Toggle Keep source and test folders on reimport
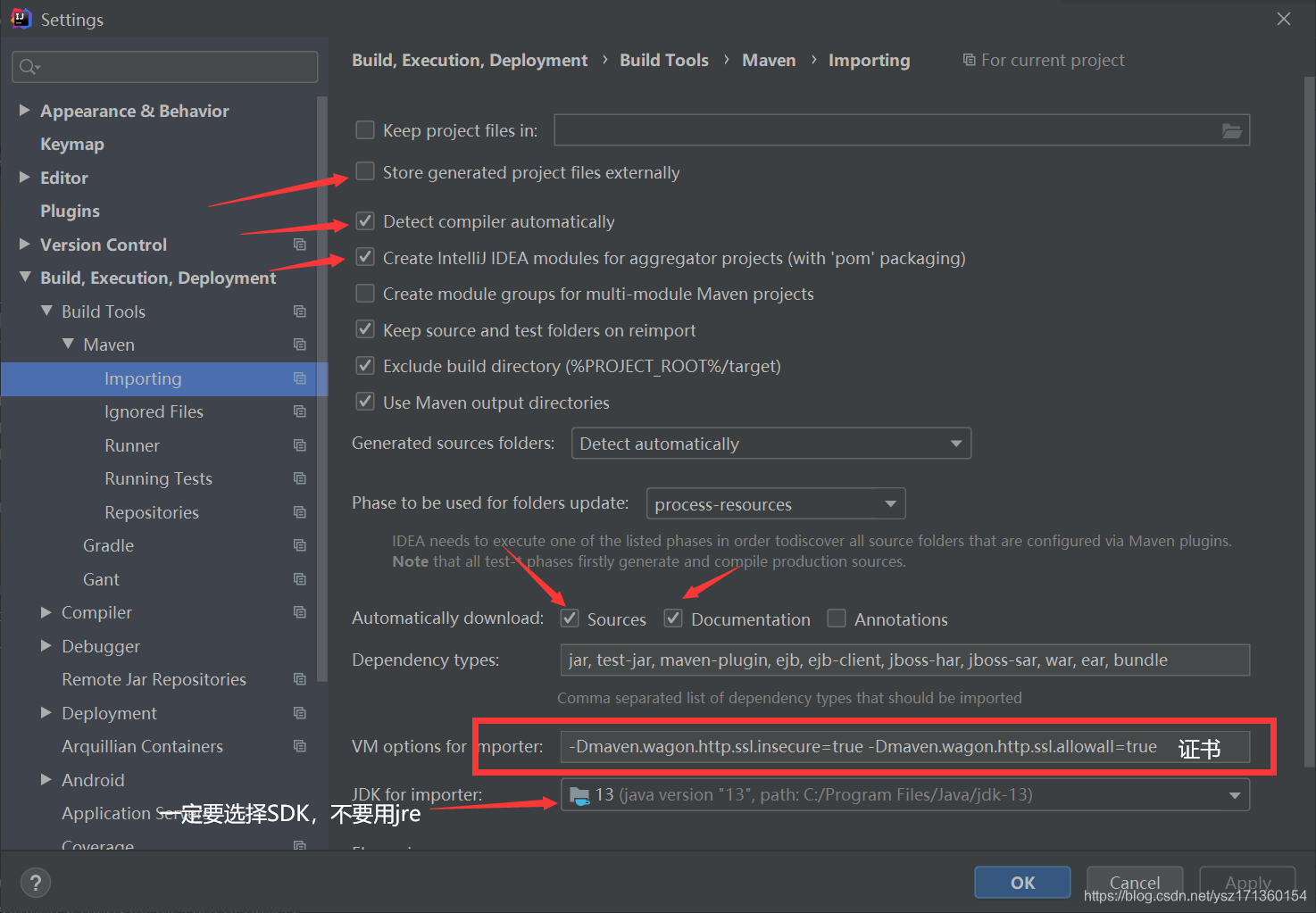1316x913 pixels. (x=365, y=329)
